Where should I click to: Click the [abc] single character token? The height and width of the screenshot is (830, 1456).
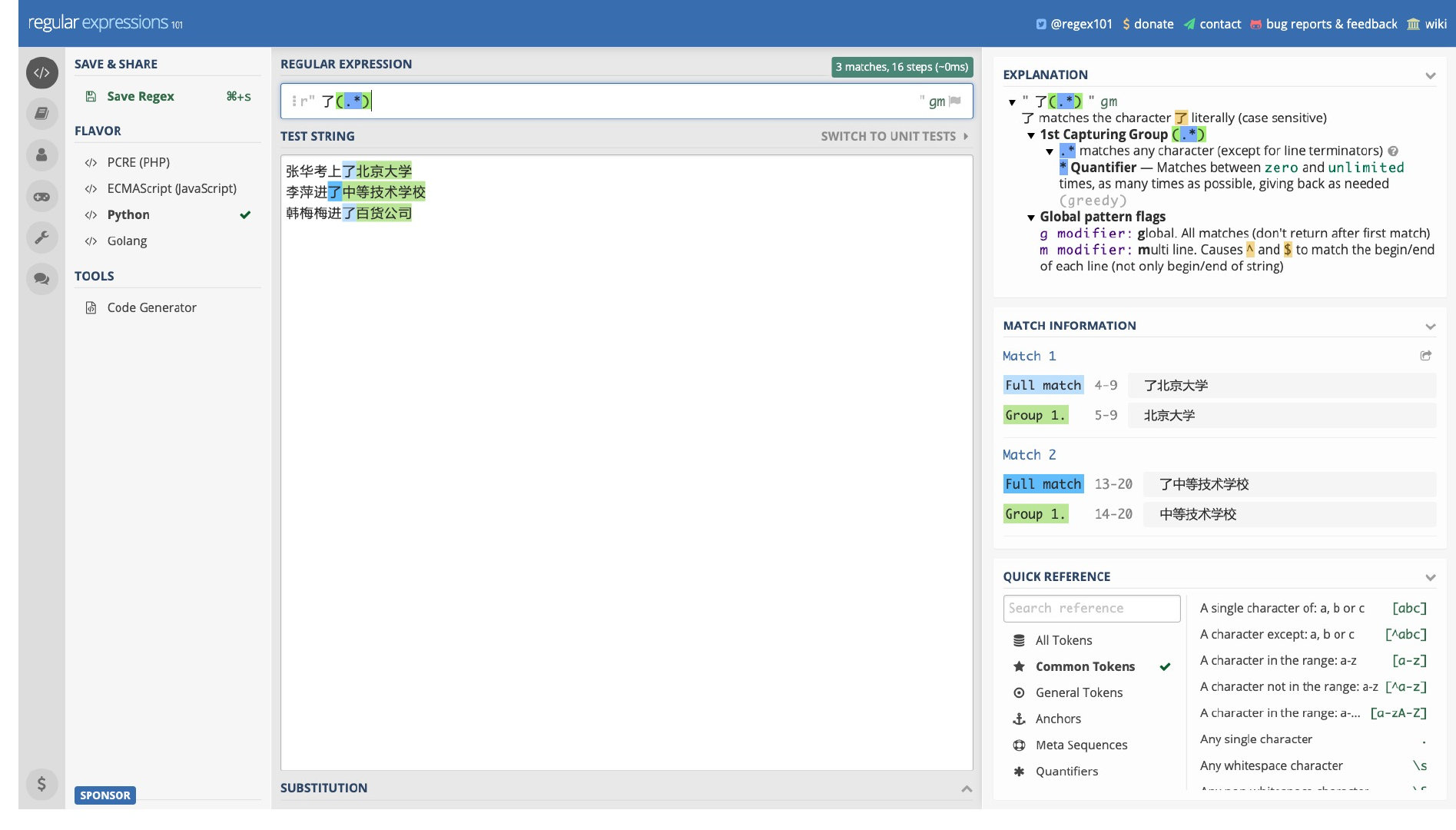point(1409,608)
